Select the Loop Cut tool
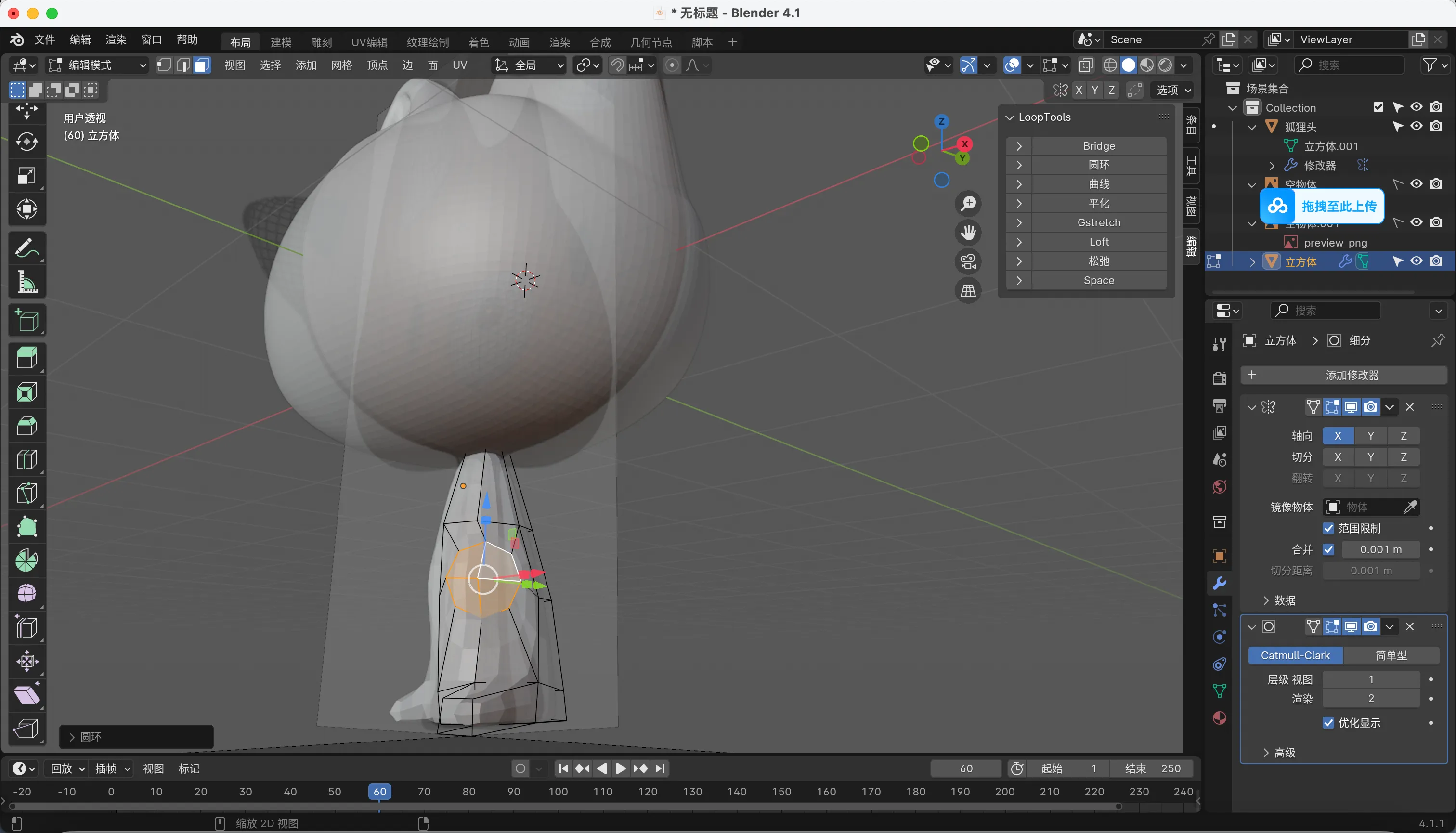The image size is (1456, 833). (x=26, y=459)
